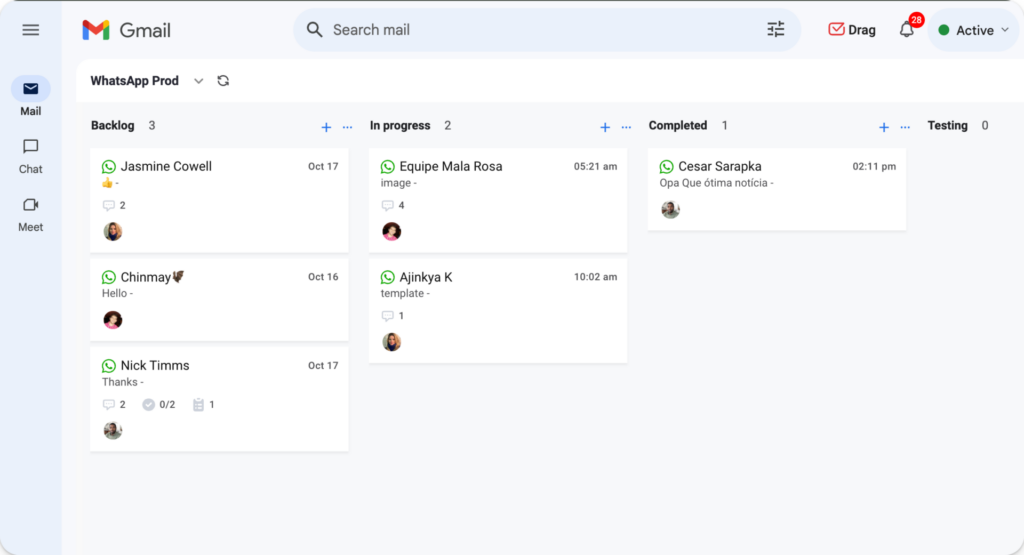Open Completed column more options
The image size is (1024, 555).
tap(905, 127)
